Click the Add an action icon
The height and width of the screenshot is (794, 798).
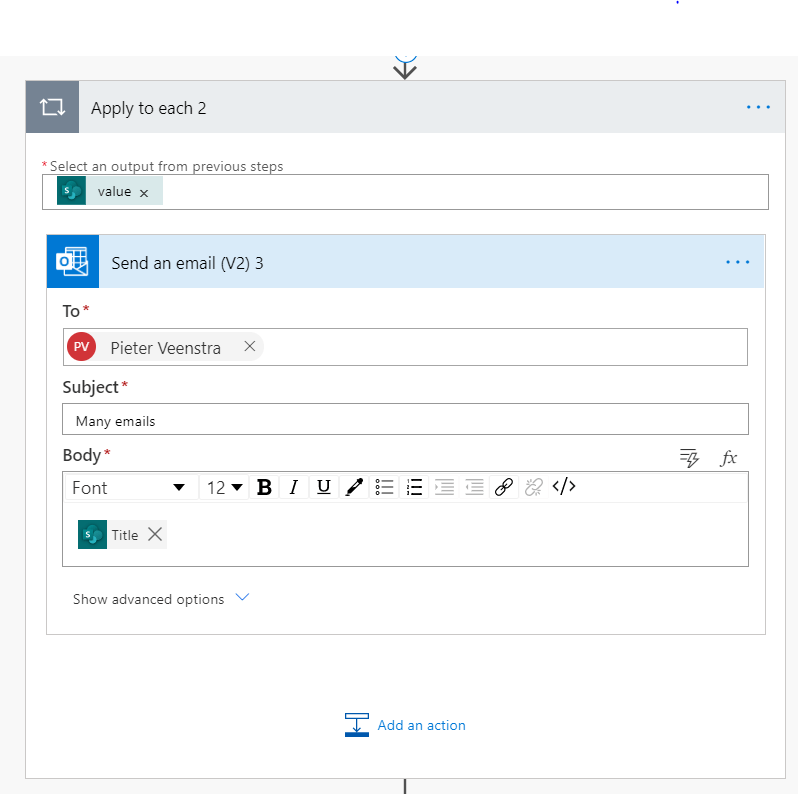[x=357, y=725]
